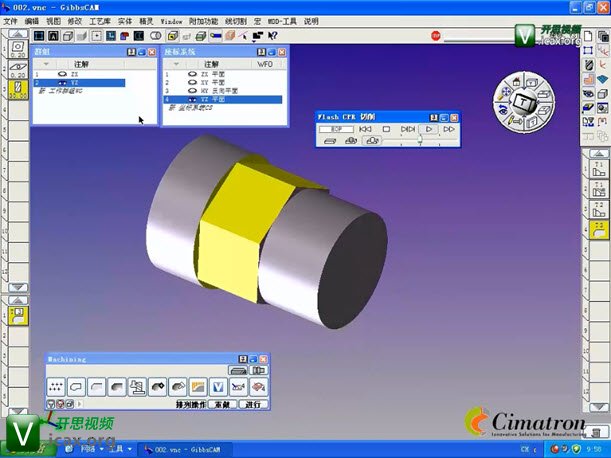
Task: Toggle the red circle icon at Machining palette bottom
Action: coord(60,404)
